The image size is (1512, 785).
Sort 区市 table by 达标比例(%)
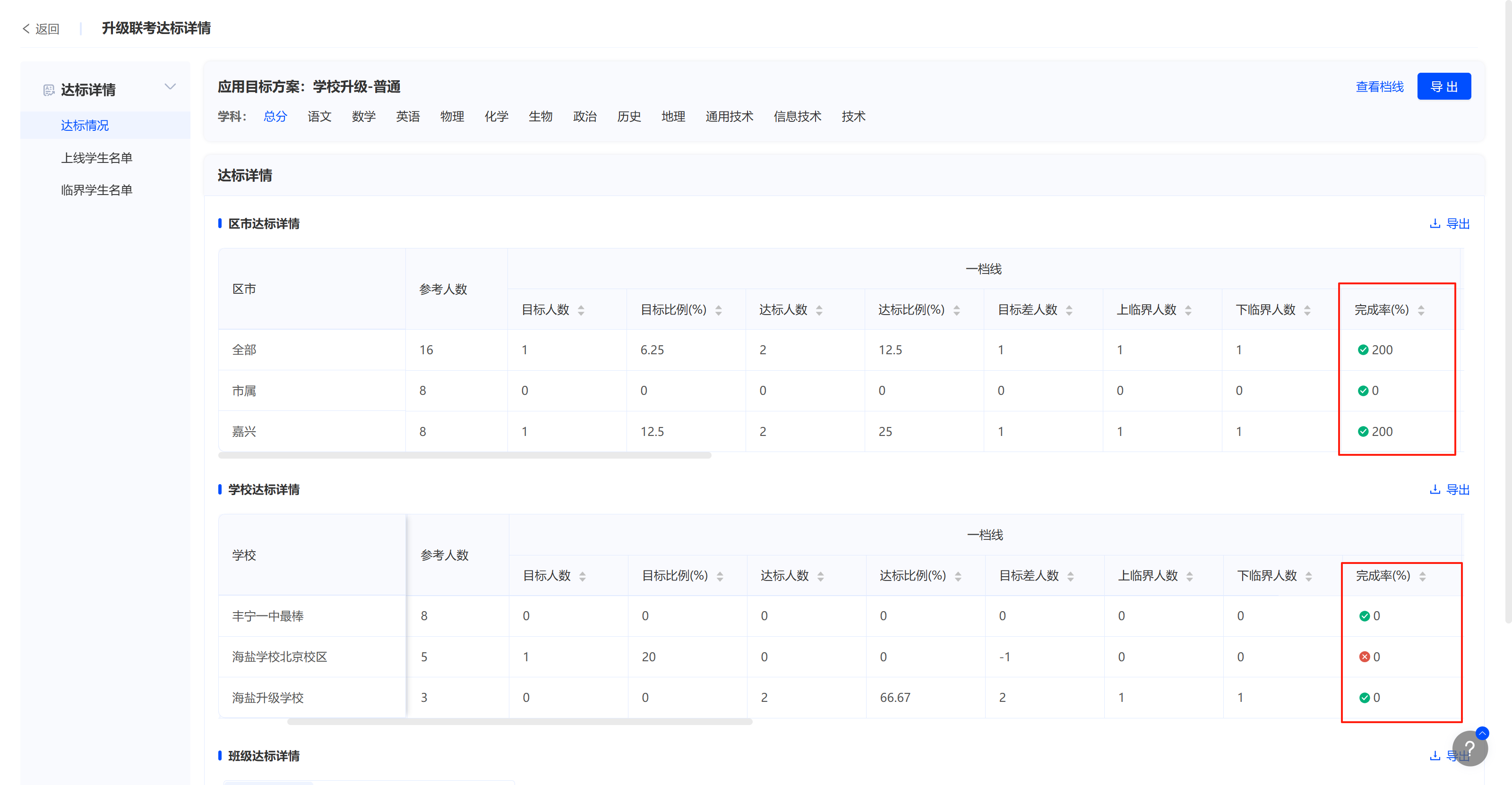click(957, 310)
